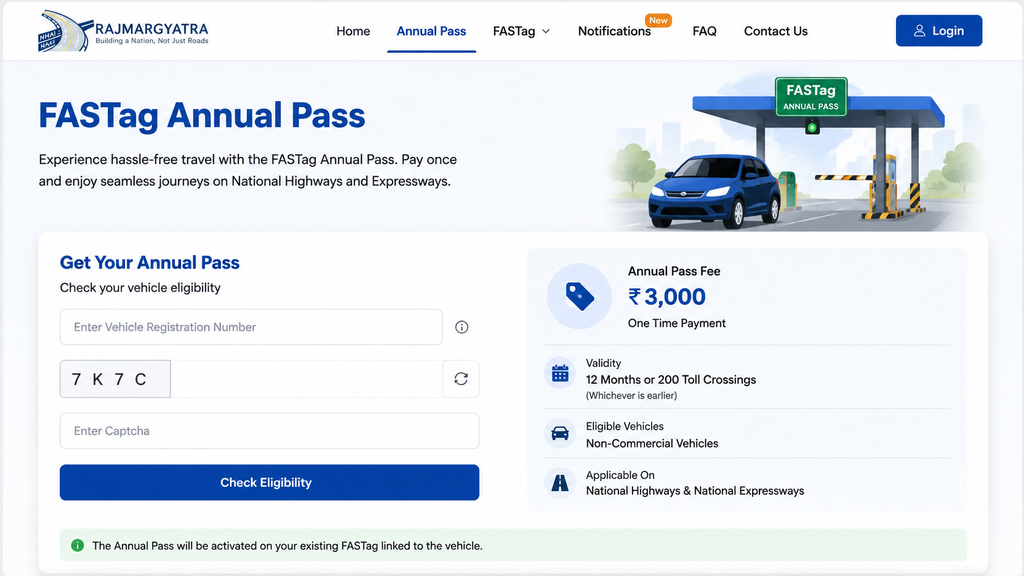Expand the FASTag dropdown menu
1024x576 pixels.
(x=521, y=31)
